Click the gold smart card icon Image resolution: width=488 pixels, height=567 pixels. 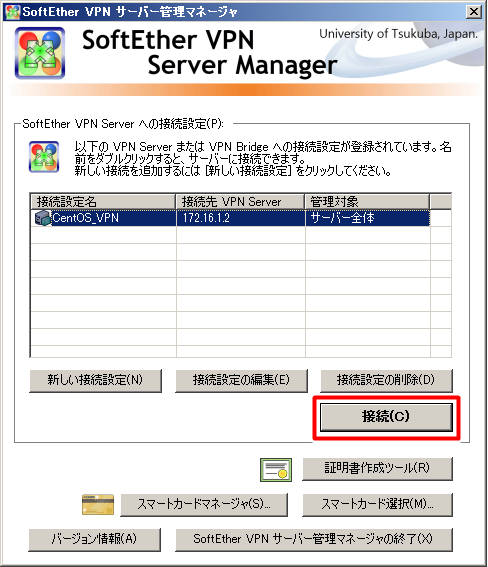click(98, 504)
